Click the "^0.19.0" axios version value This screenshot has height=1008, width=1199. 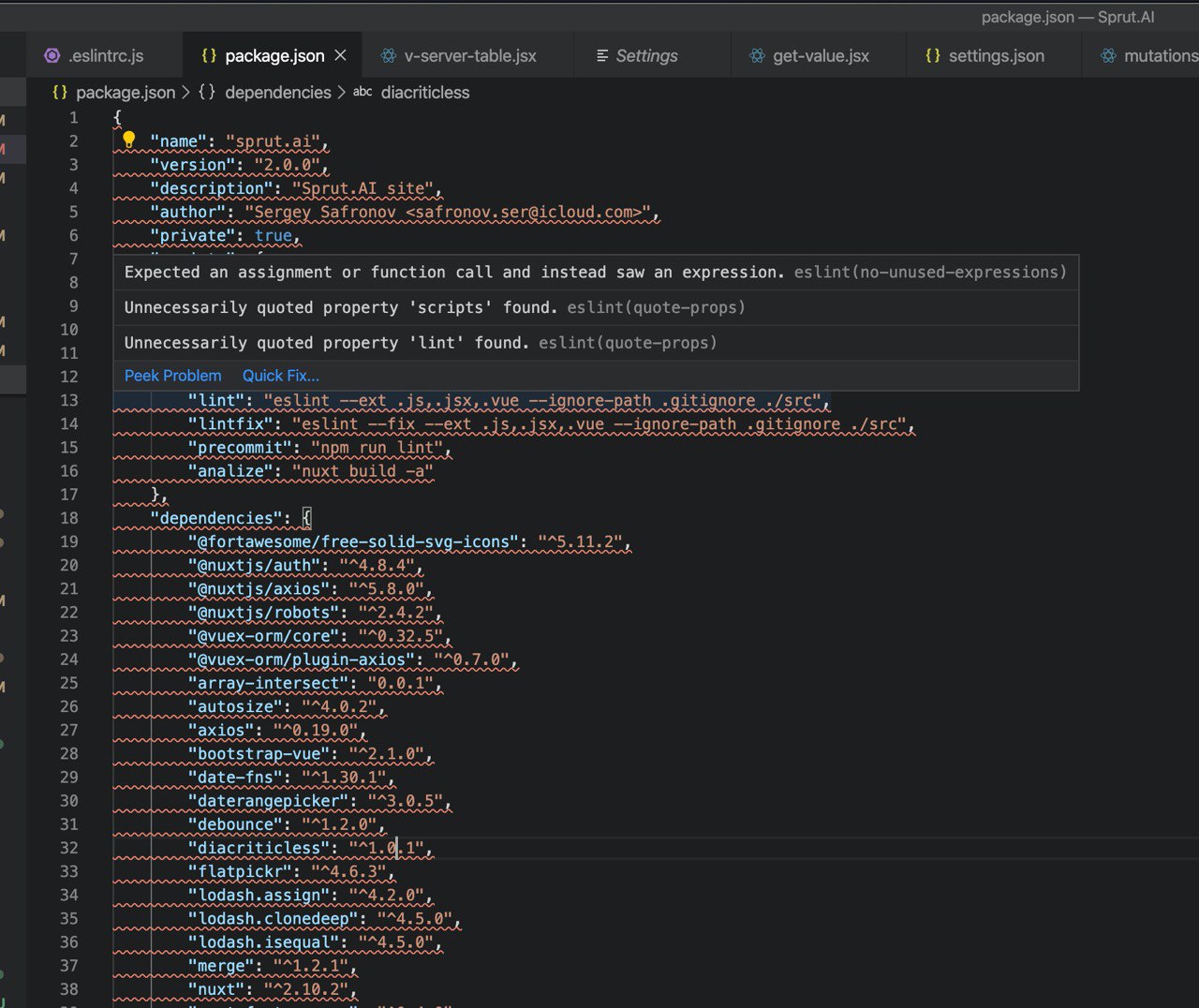(316, 731)
